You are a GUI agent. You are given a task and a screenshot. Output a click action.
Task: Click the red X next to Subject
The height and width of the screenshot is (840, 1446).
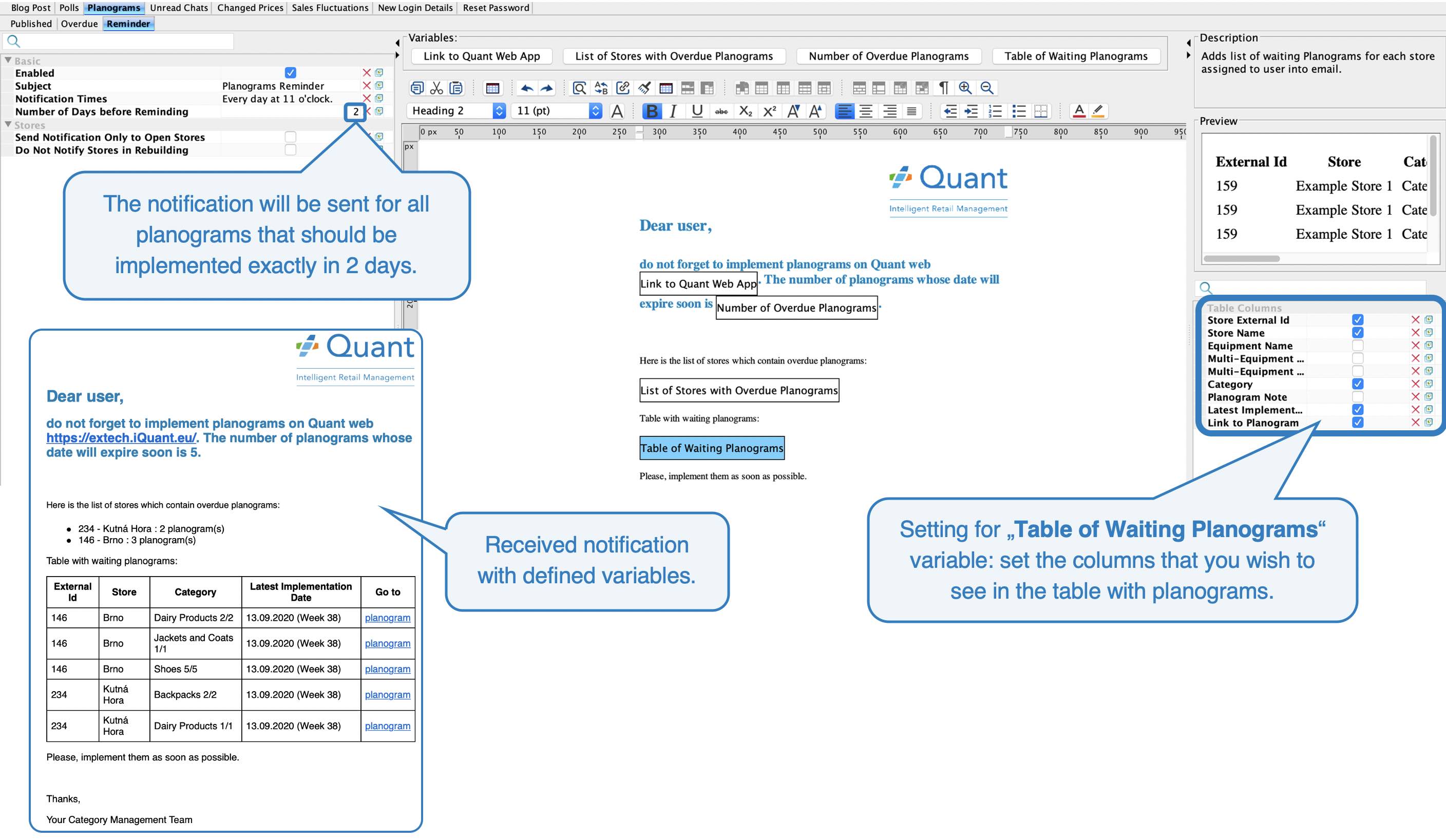click(x=367, y=86)
